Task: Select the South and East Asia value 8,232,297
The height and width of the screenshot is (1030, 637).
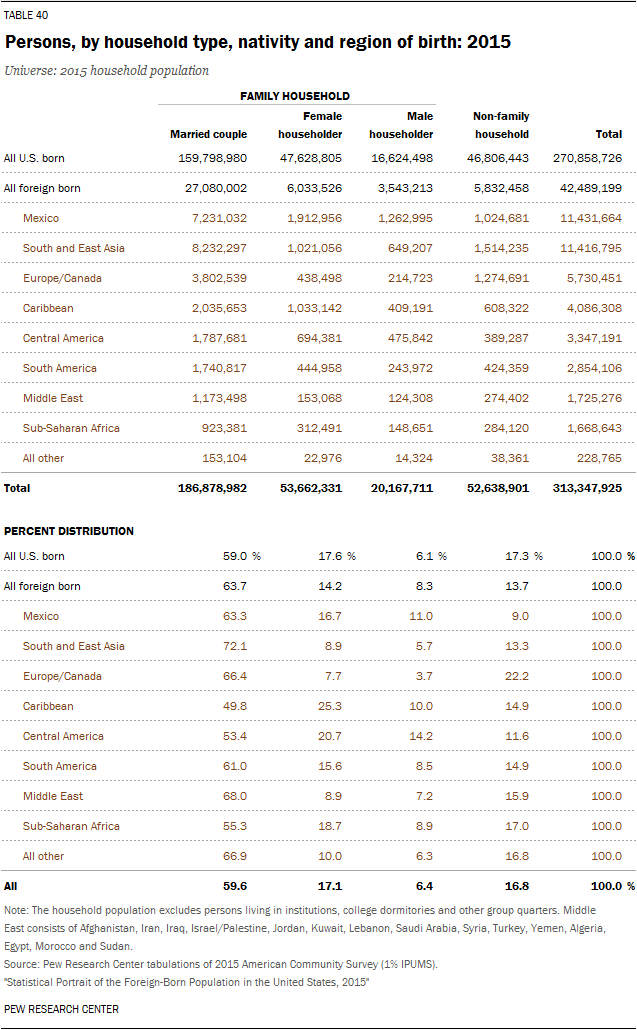Action: click(212, 248)
